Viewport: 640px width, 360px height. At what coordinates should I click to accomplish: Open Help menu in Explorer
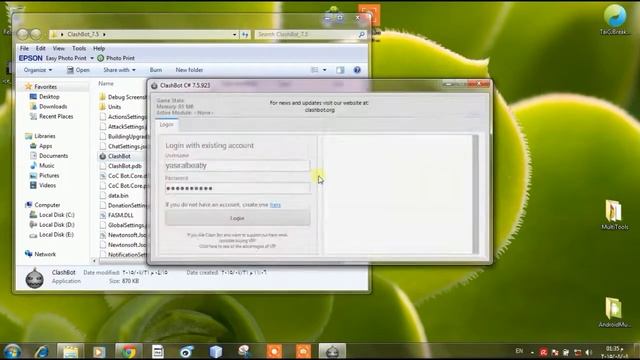click(99, 48)
